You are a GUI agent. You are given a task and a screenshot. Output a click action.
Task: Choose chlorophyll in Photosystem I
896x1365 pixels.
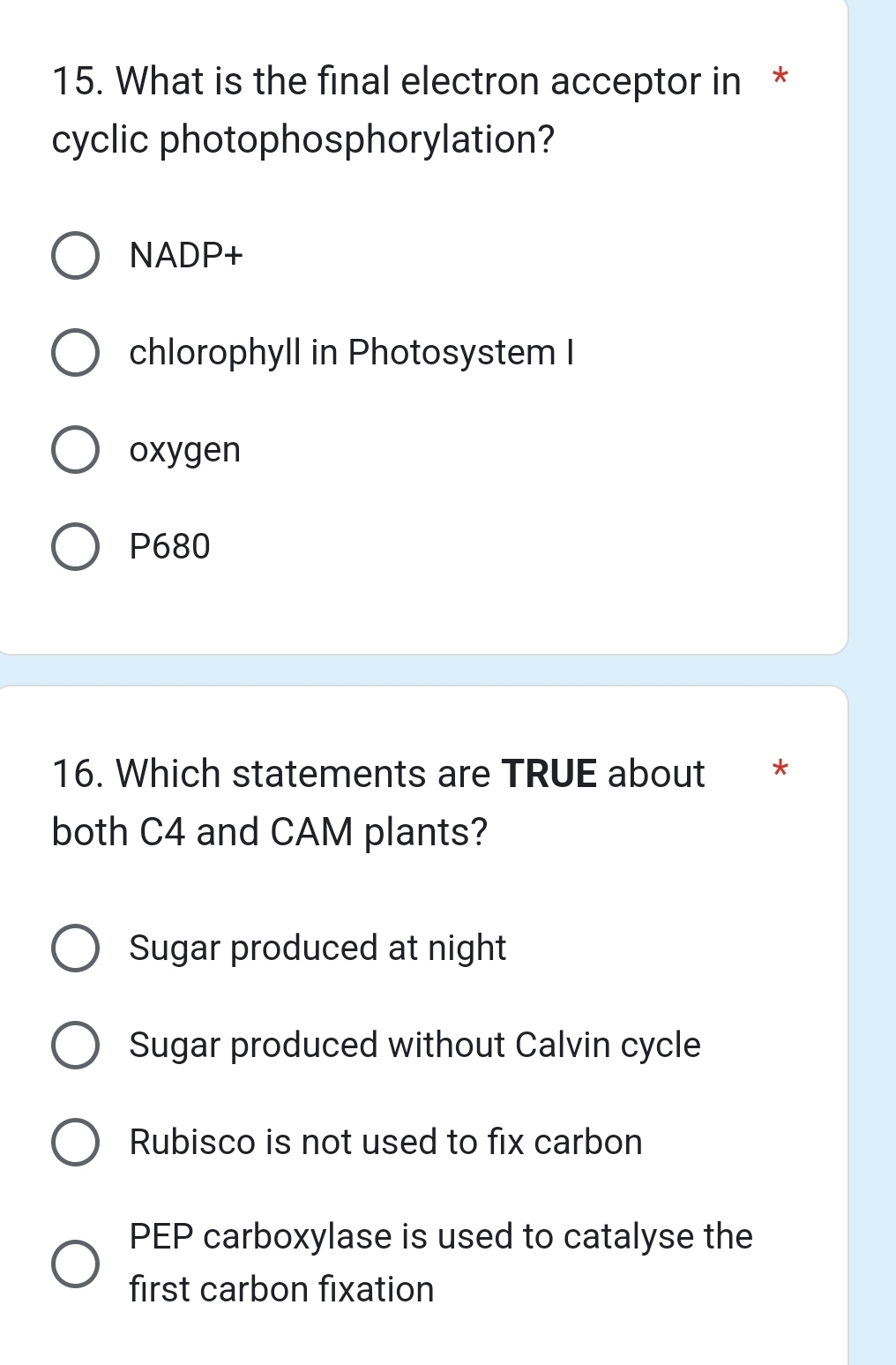(x=77, y=354)
